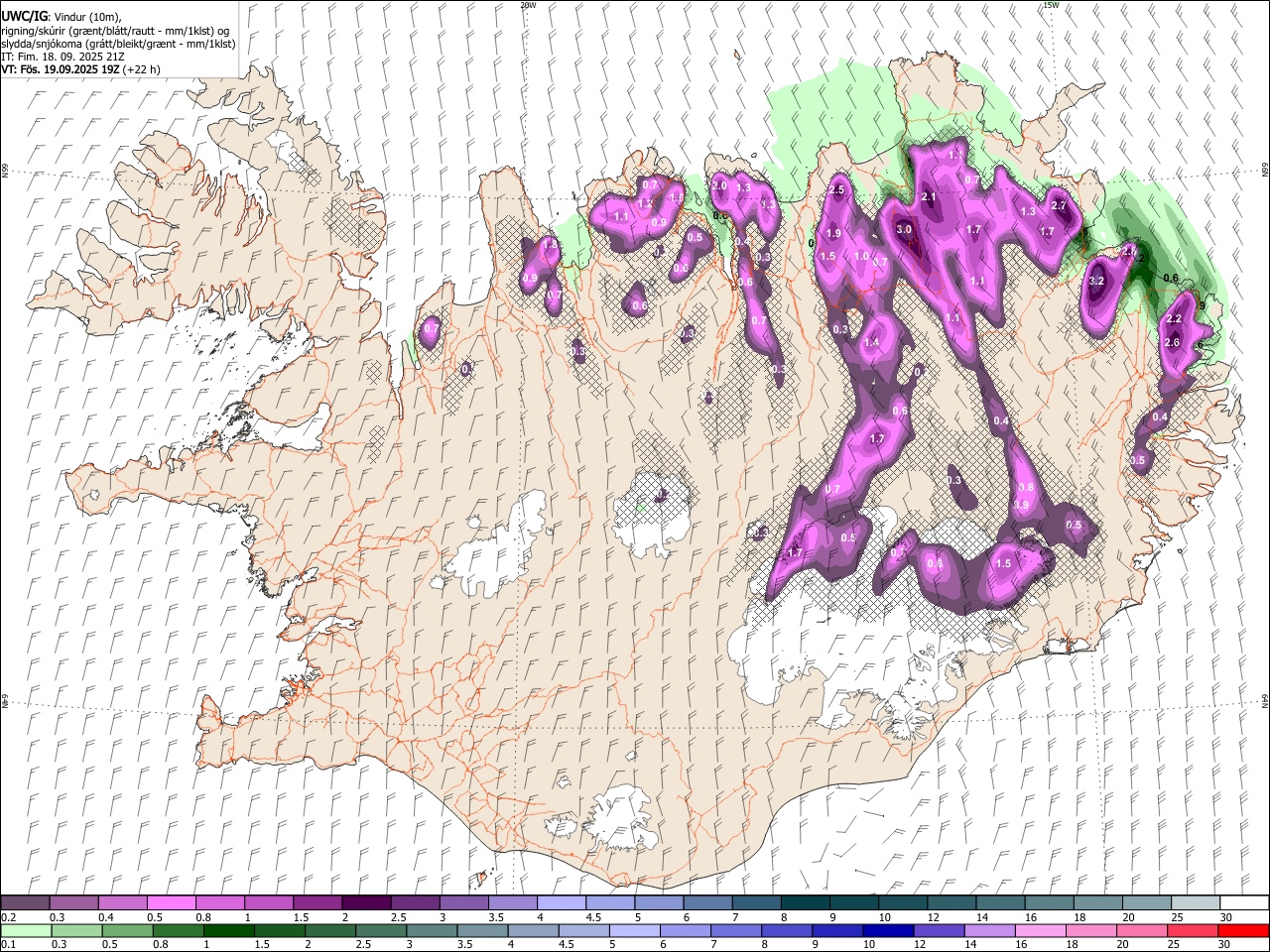Click the 1.4 precipitation value label
The height and width of the screenshot is (952, 1270).
[872, 343]
